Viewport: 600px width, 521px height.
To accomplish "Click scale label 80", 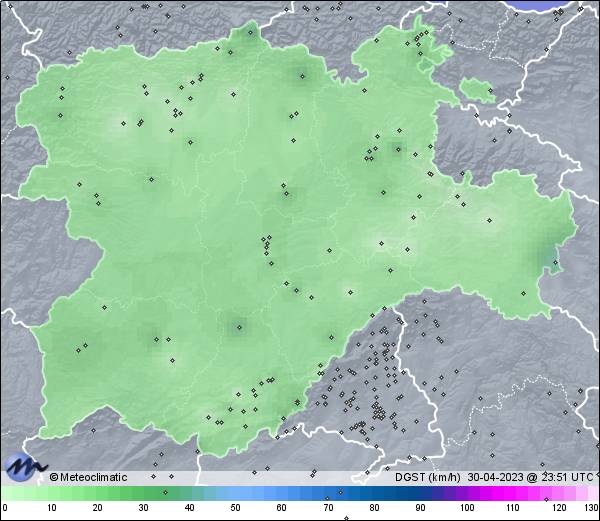I will [374, 508].
